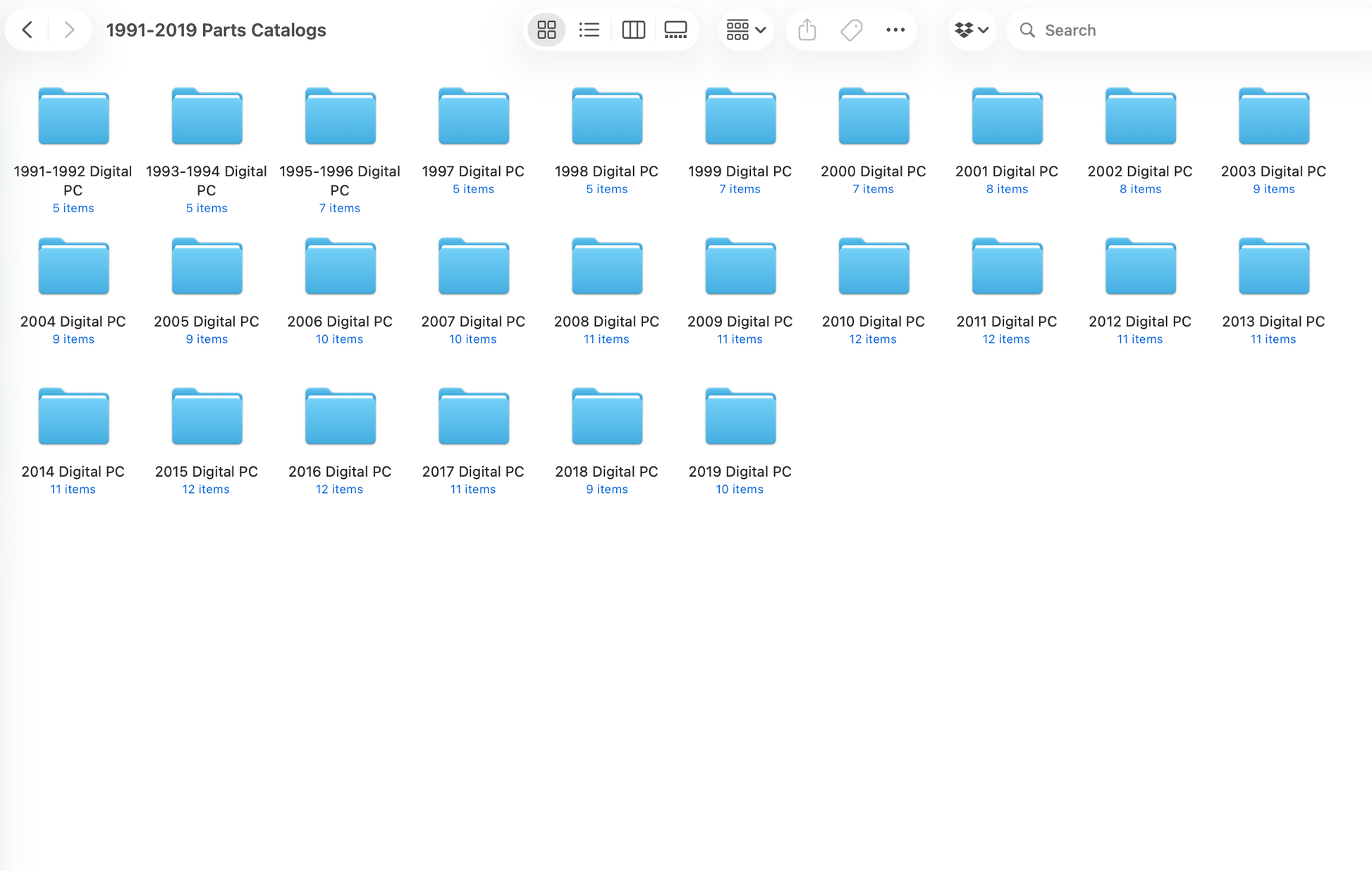1372x871 pixels.
Task: Select the 1998 Digital PC folder
Action: (606, 117)
